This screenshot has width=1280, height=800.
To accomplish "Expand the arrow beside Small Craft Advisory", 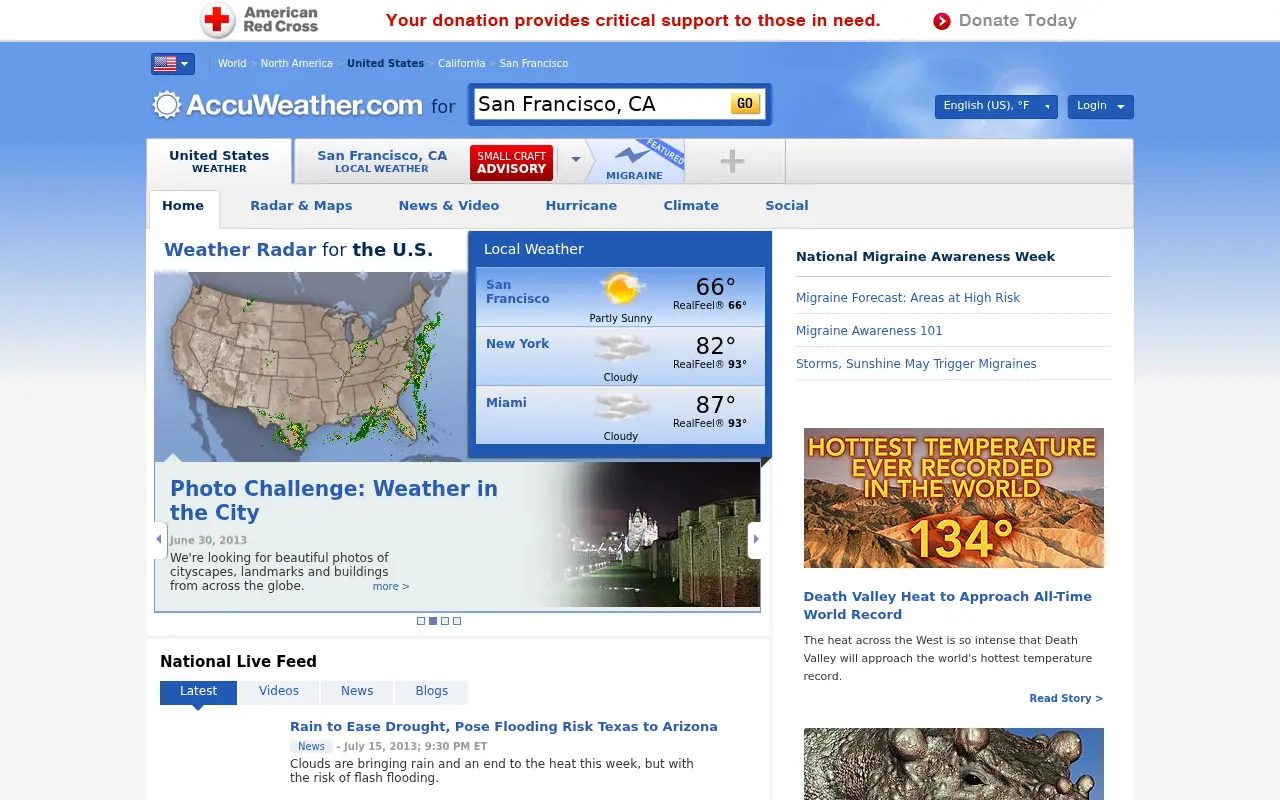I will click(575, 160).
